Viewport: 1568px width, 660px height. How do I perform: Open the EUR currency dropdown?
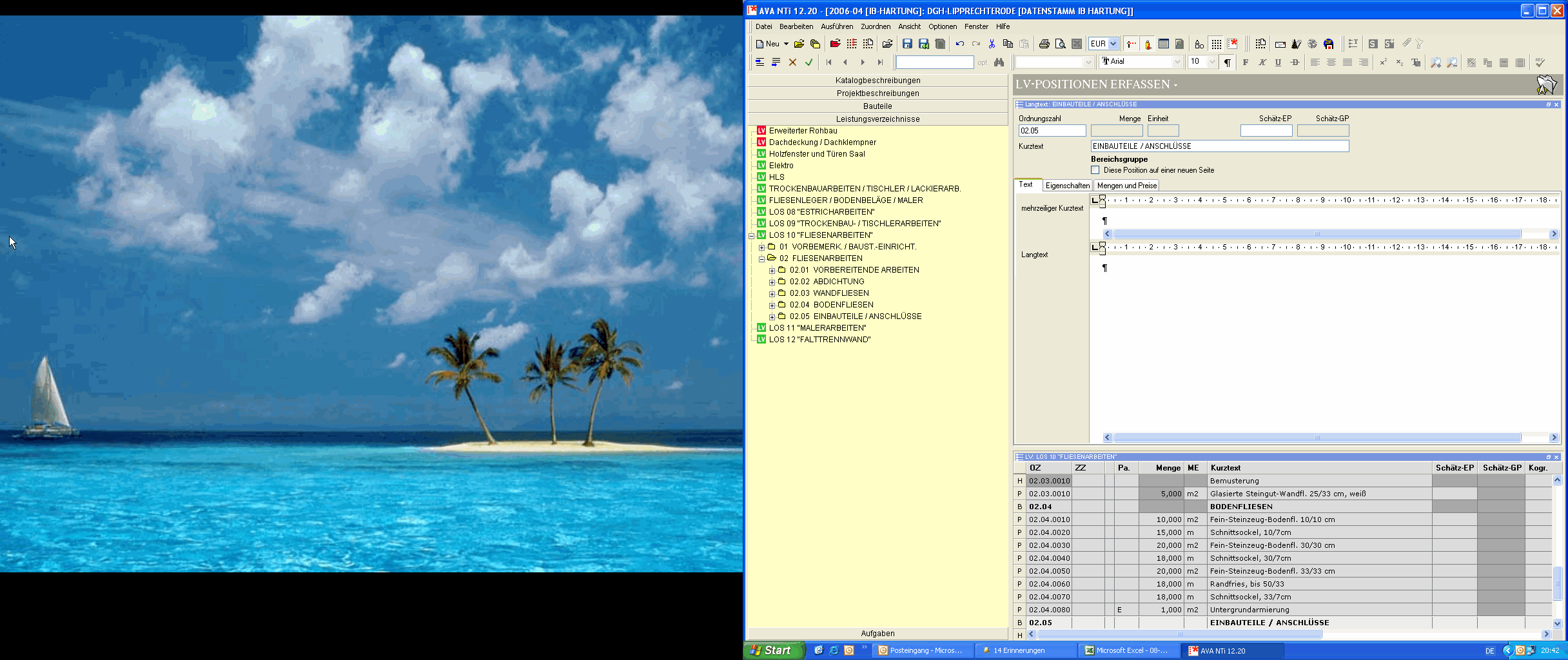pos(1113,44)
